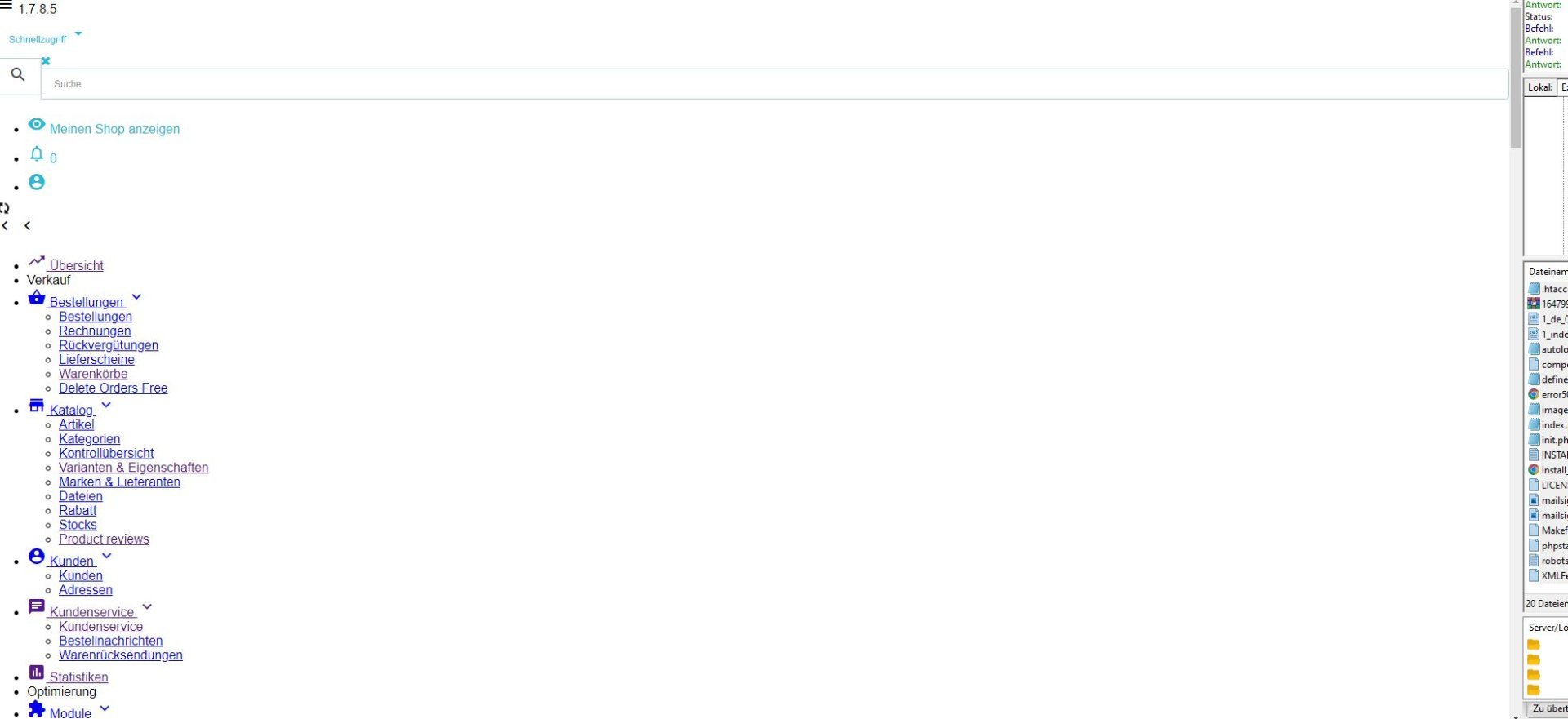Screen dimensions: 1568x719
Task: Open Rechnungen menu entry
Action: (95, 331)
